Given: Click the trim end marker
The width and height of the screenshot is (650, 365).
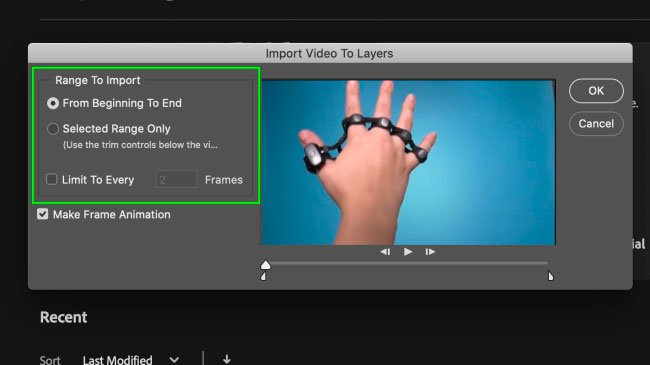Looking at the screenshot, I should click(551, 276).
